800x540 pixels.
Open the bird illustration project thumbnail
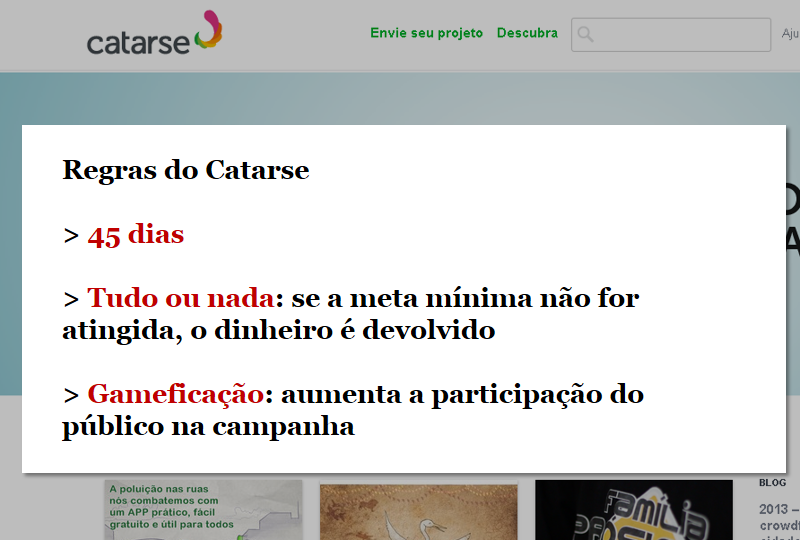(x=418, y=512)
